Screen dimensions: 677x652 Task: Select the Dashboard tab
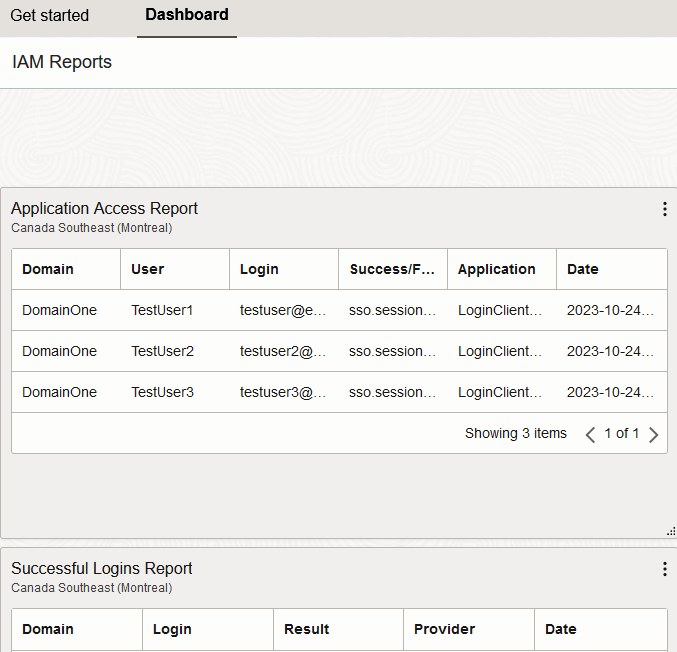(x=187, y=15)
